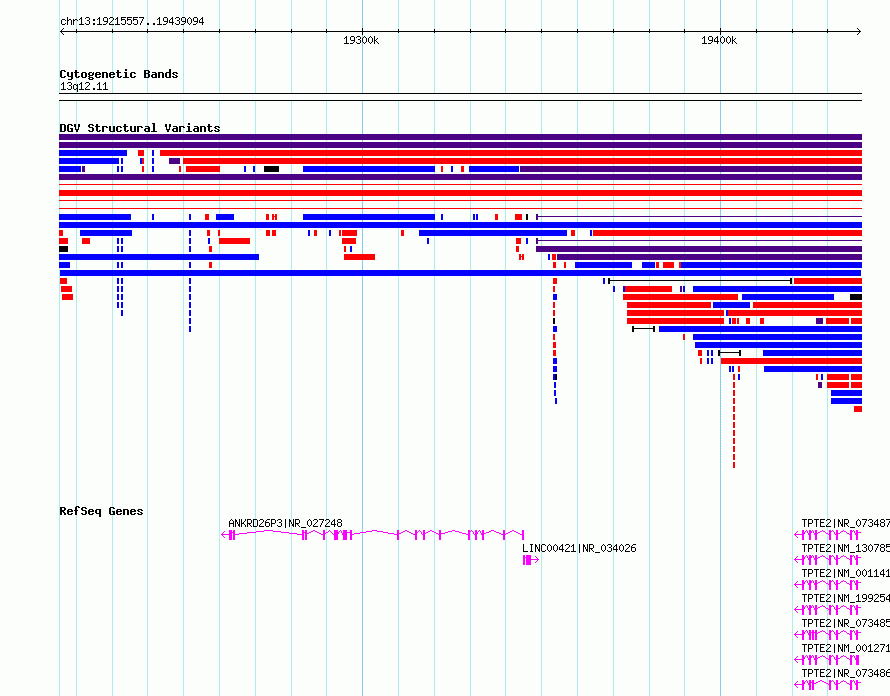Select the DGV Structural Variants track title
Image resolution: width=890 pixels, height=696 pixels.
[x=140, y=128]
